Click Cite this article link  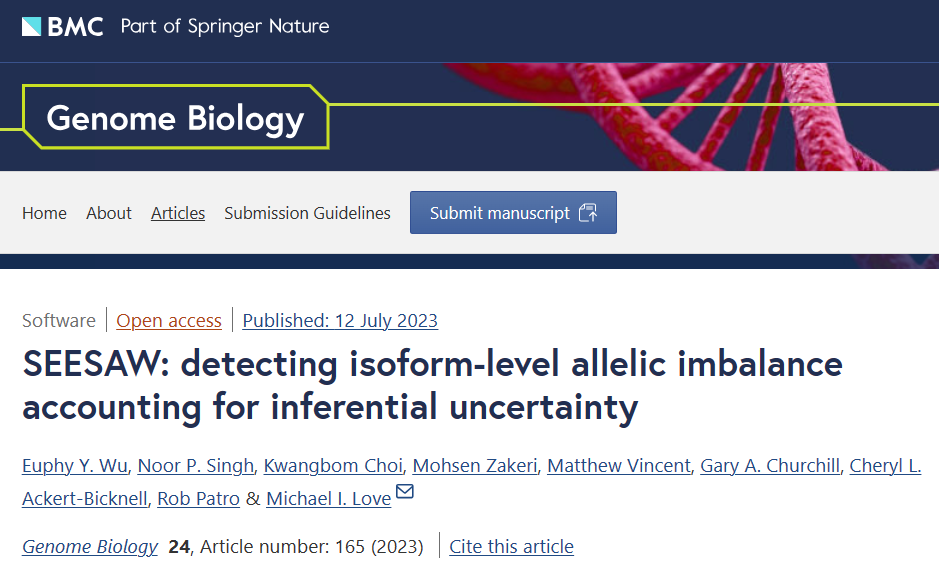[511, 546]
